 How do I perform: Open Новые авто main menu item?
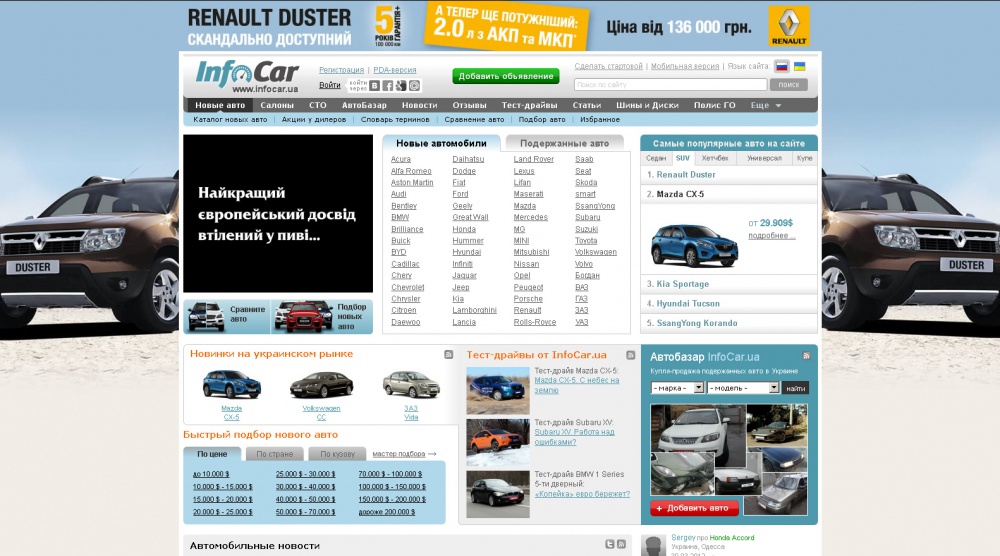click(x=220, y=105)
